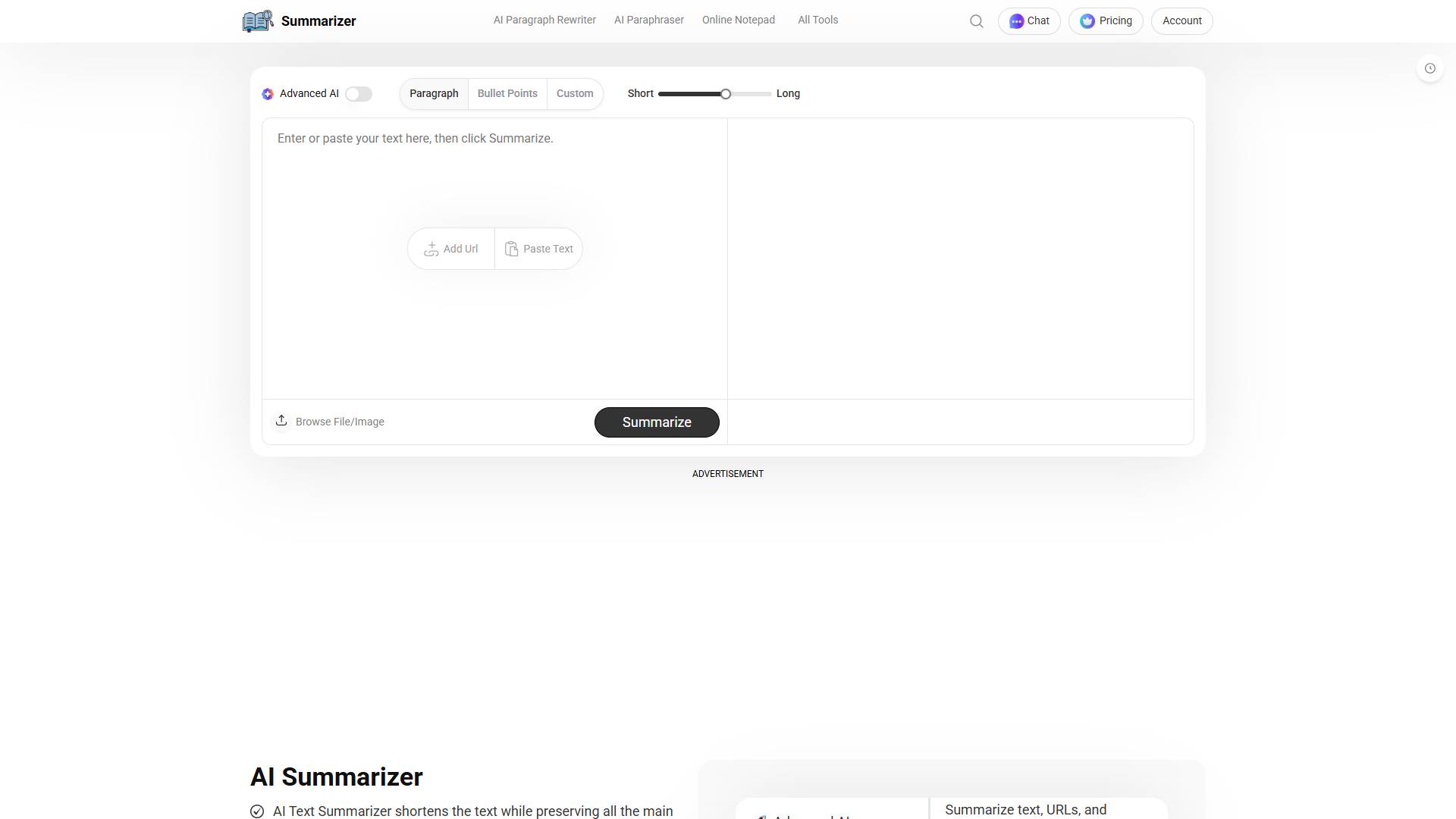Open Online Notepad from navigation
This screenshot has height=819, width=1456.
(x=739, y=20)
